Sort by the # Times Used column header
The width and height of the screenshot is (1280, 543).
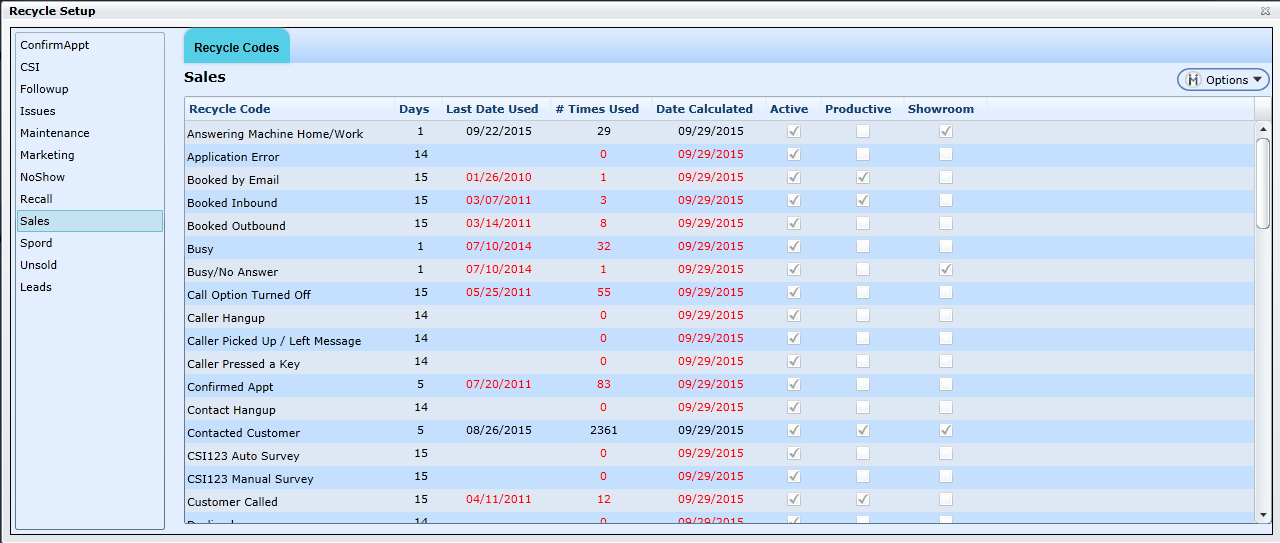597,109
